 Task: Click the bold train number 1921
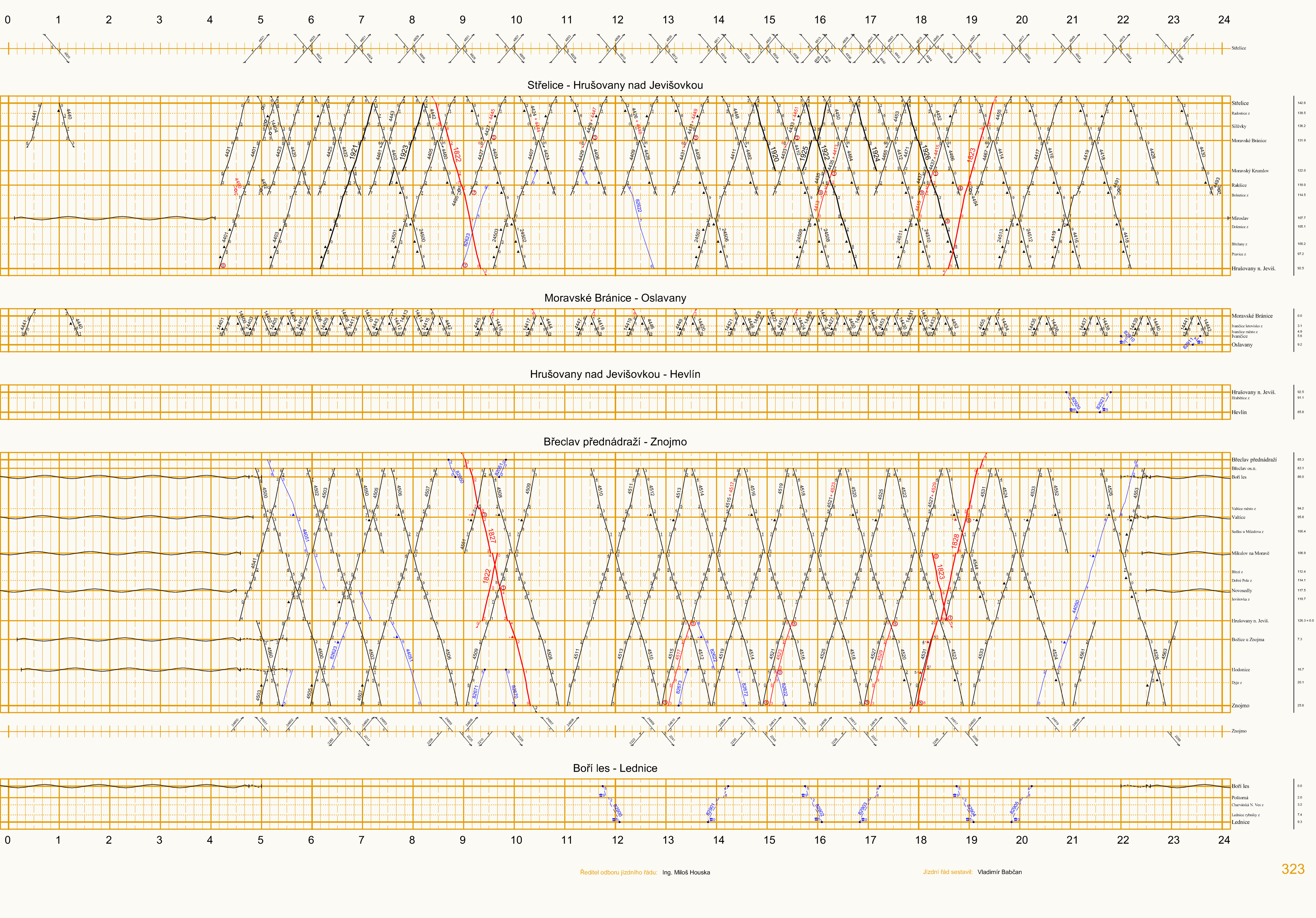(x=354, y=152)
